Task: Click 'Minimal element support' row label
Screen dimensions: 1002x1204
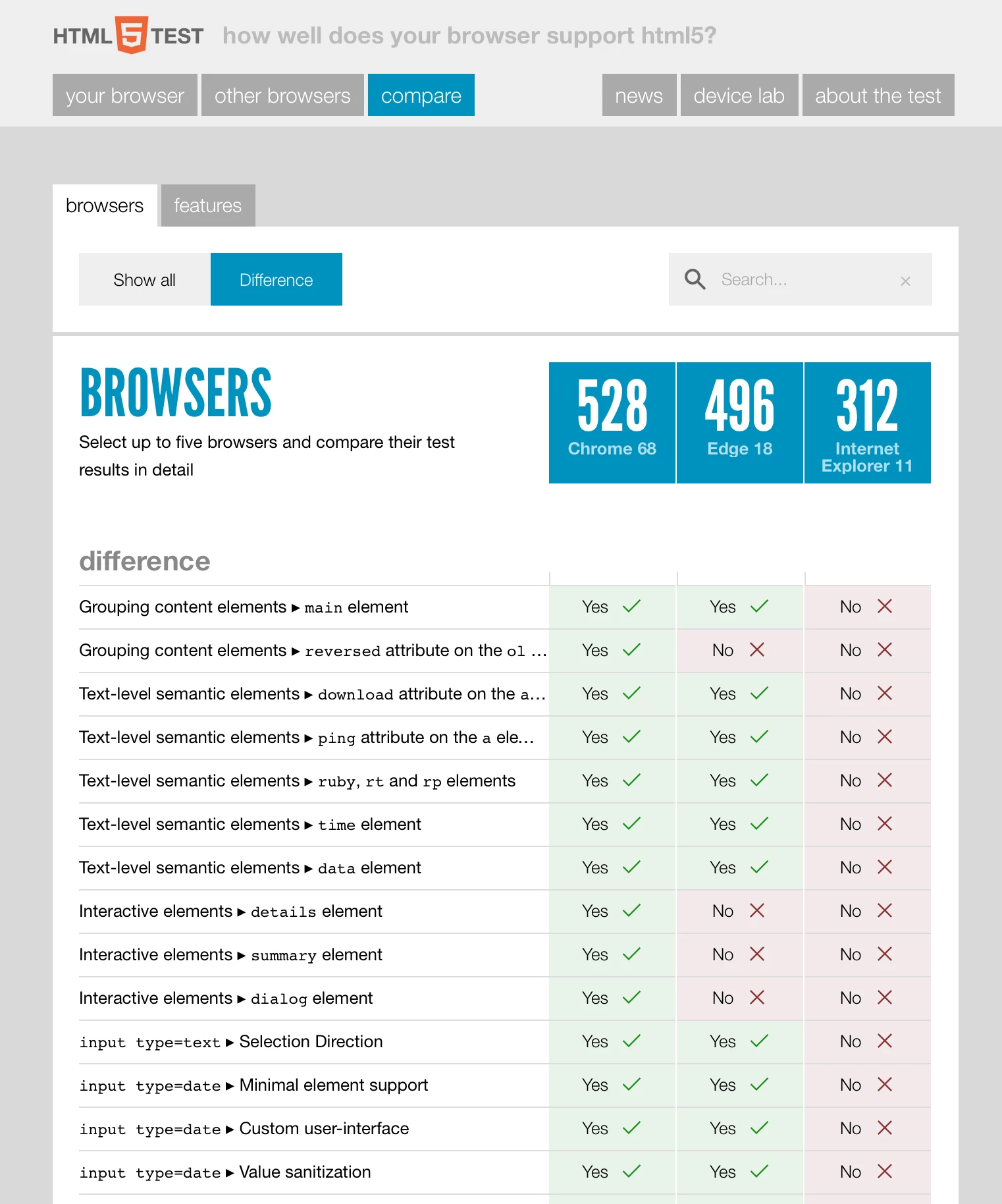Action: 253,1085
